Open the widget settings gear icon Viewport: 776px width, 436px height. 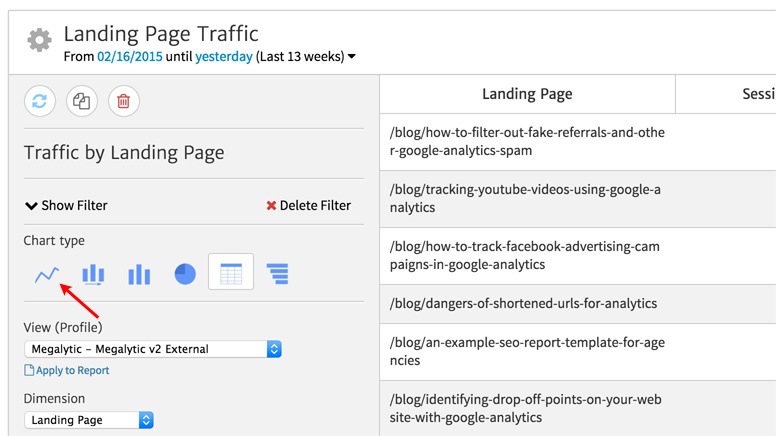coord(39,40)
